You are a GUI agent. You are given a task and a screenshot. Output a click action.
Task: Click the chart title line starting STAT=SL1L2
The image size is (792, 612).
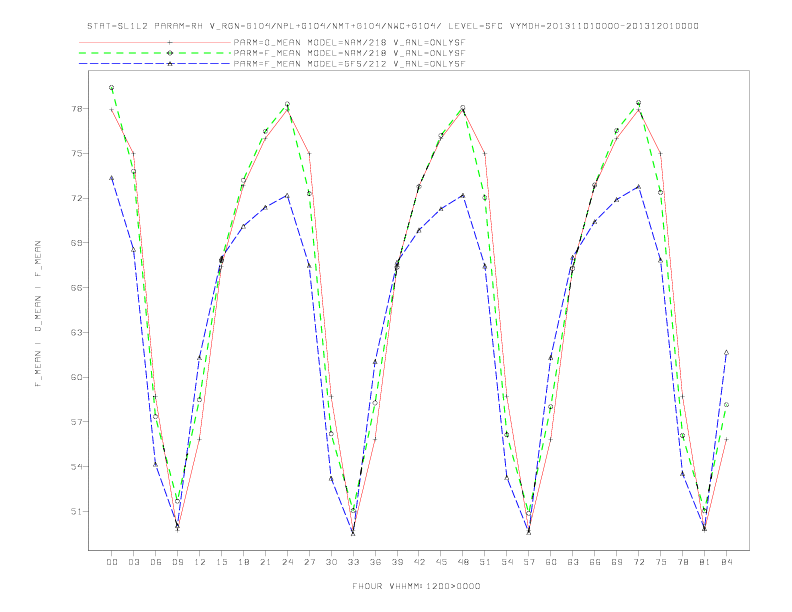[393, 26]
